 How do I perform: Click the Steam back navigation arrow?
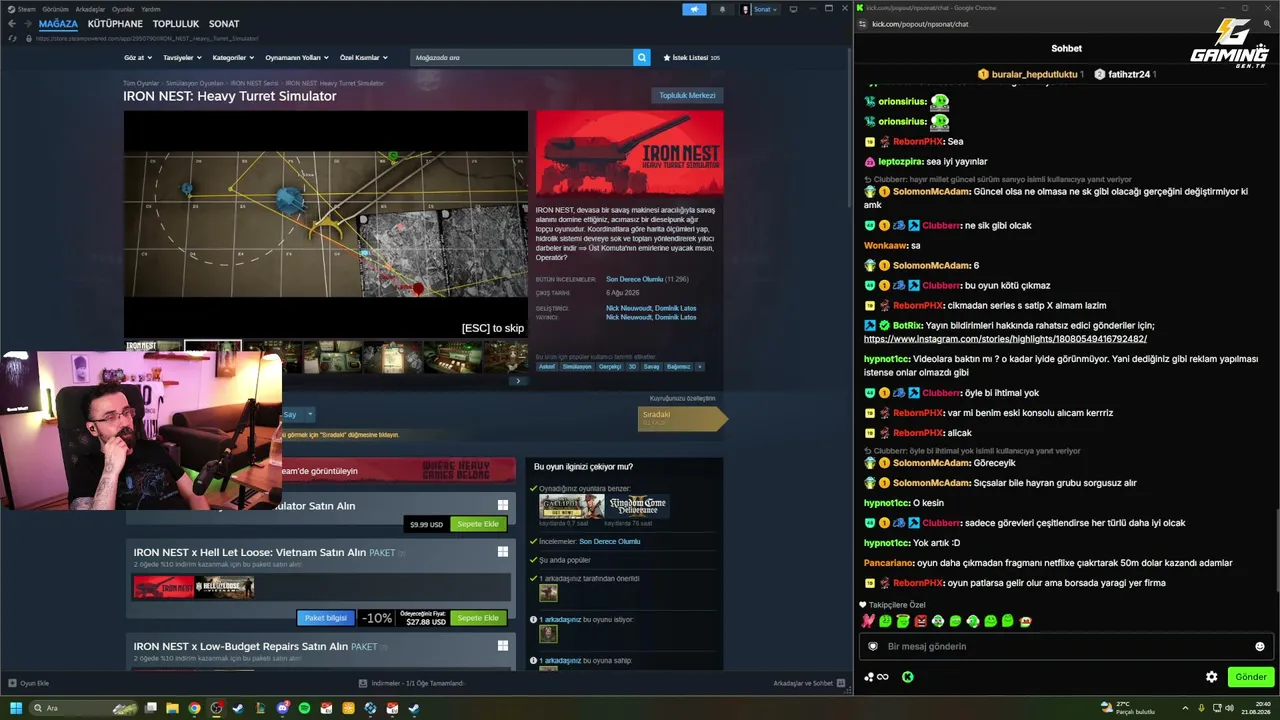12,24
